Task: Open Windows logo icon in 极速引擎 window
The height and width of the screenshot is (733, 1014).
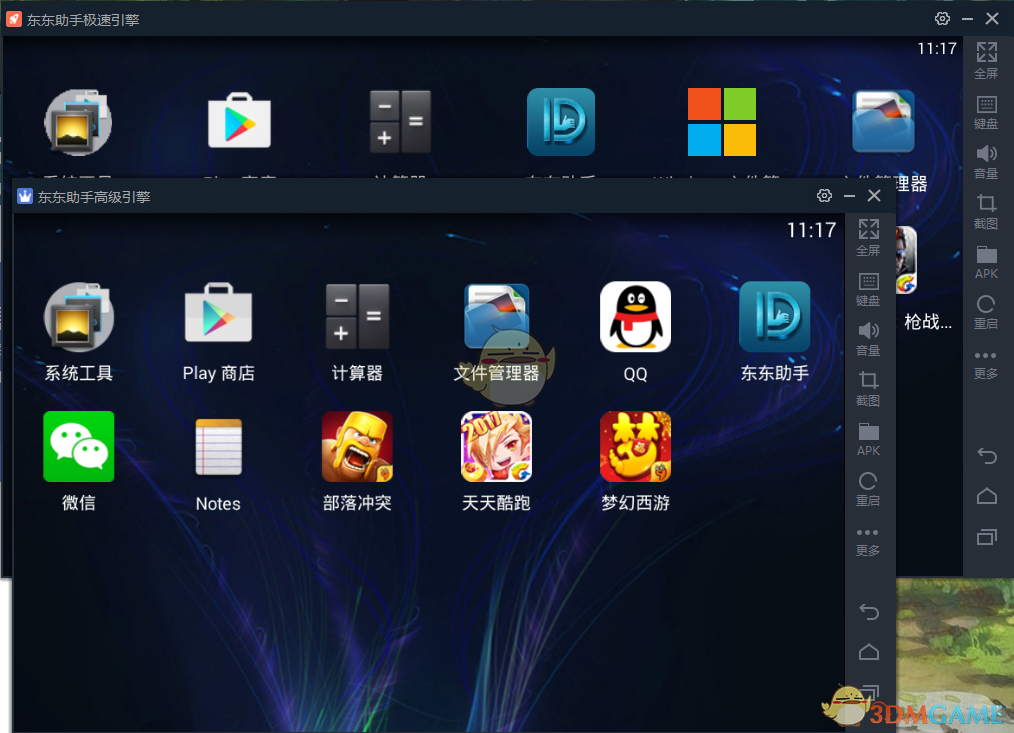Action: pos(722,122)
